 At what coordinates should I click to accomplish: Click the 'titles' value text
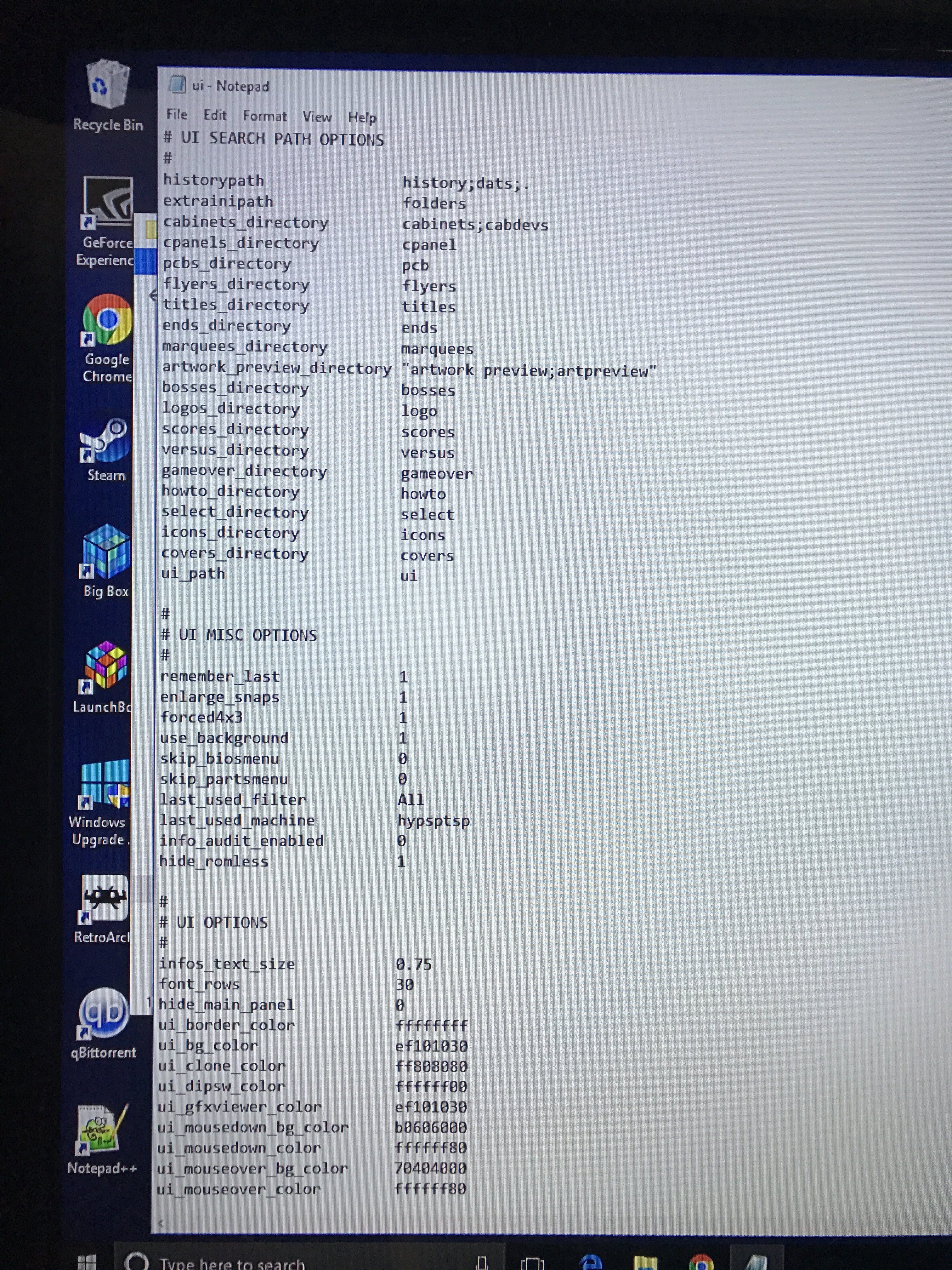tap(429, 306)
